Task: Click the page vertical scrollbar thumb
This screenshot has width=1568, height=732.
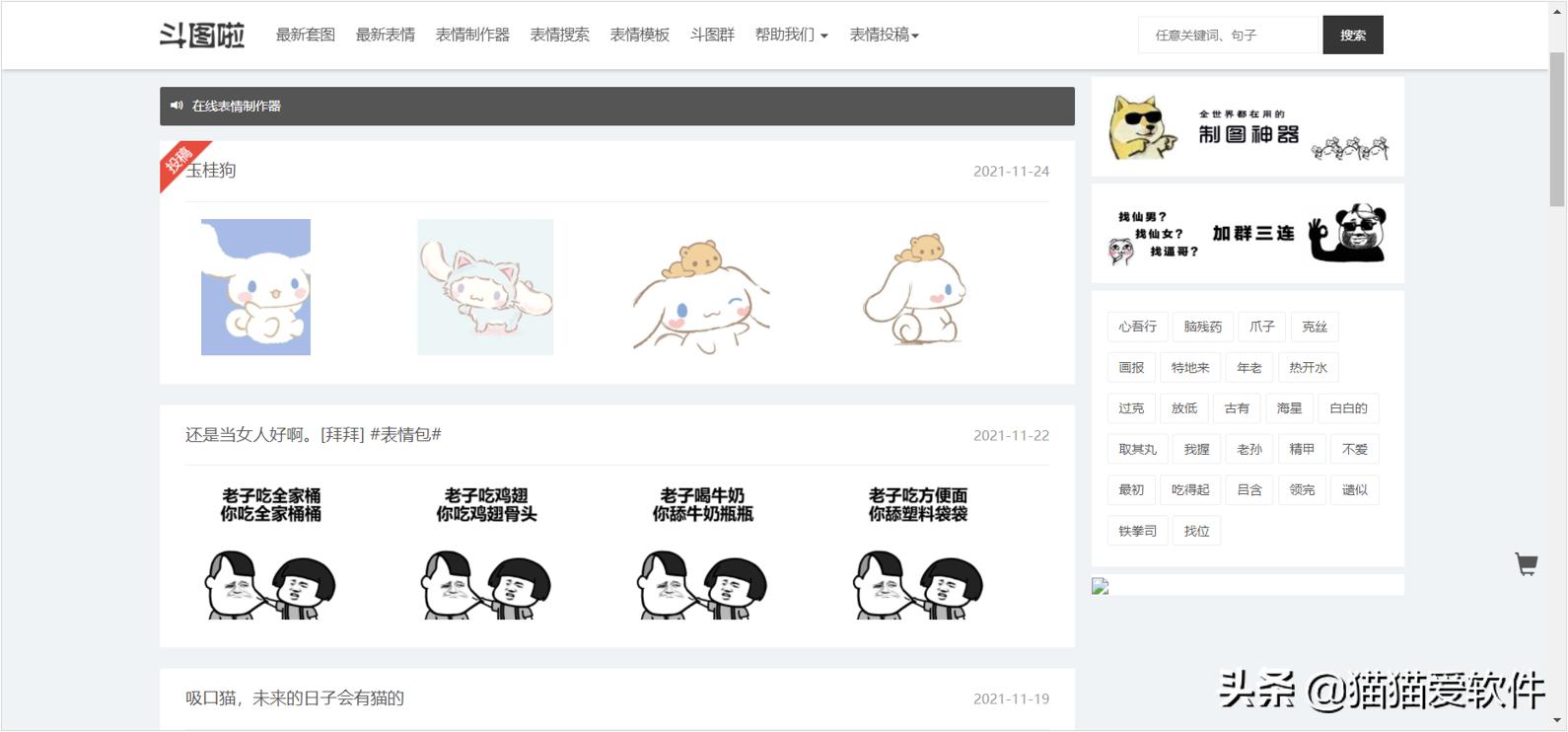Action: tap(1557, 129)
